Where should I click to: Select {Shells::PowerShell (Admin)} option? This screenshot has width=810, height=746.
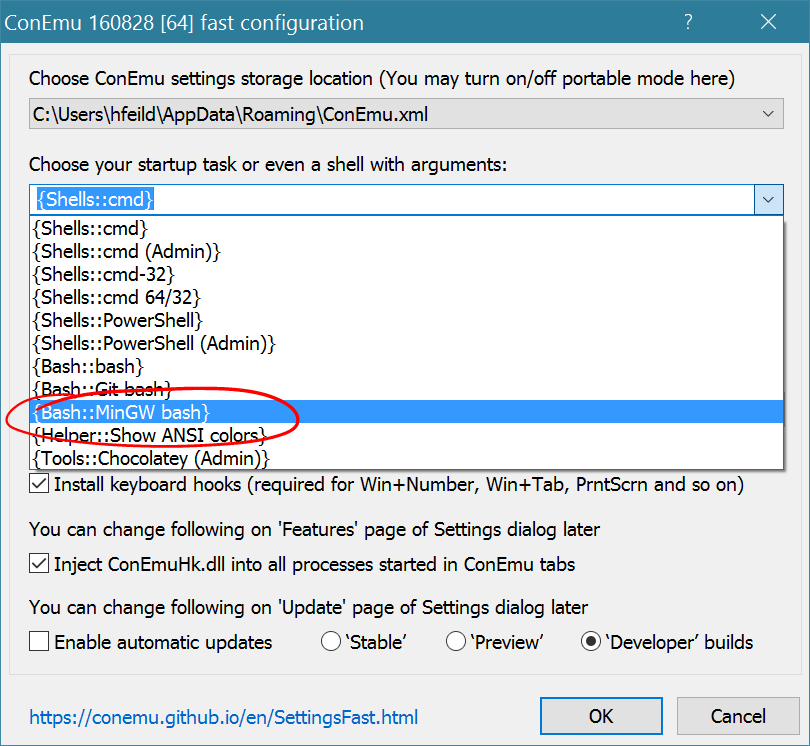point(154,343)
